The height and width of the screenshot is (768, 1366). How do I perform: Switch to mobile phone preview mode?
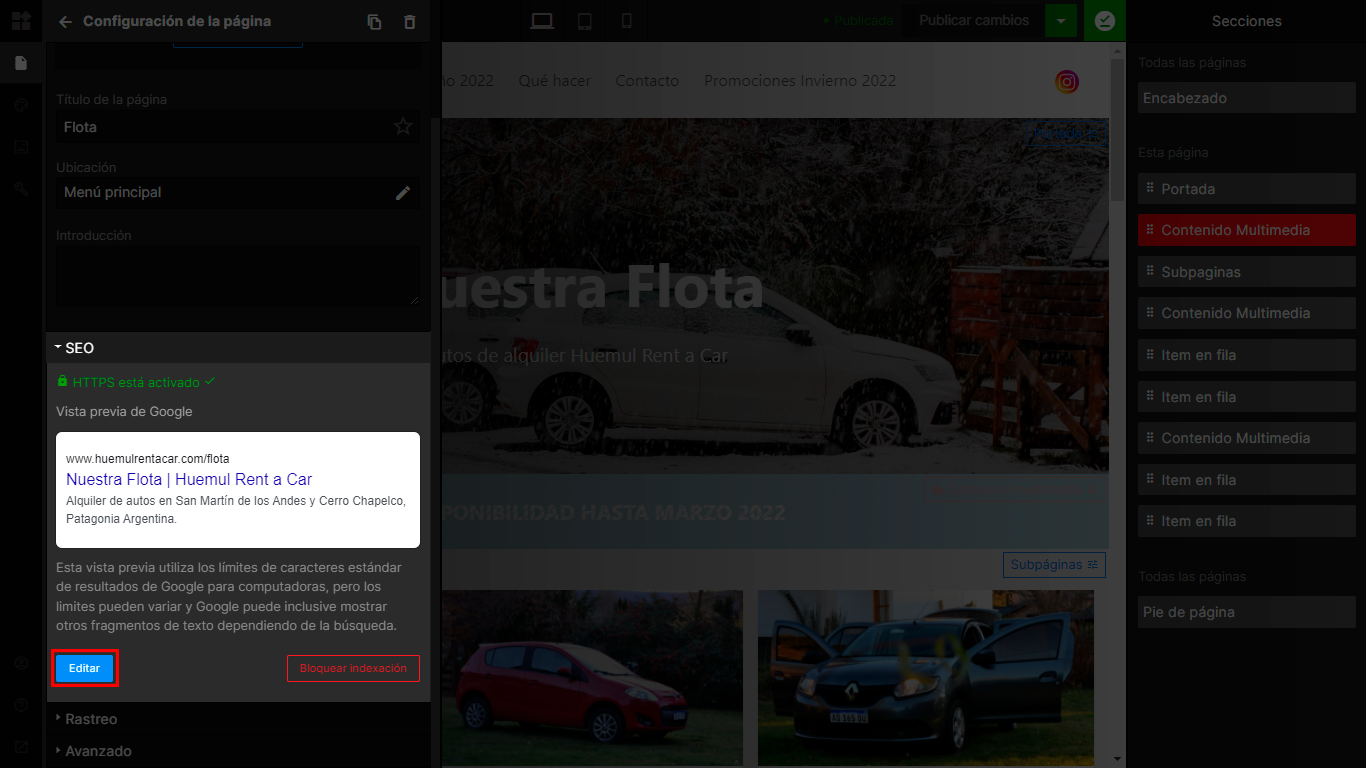click(x=627, y=21)
